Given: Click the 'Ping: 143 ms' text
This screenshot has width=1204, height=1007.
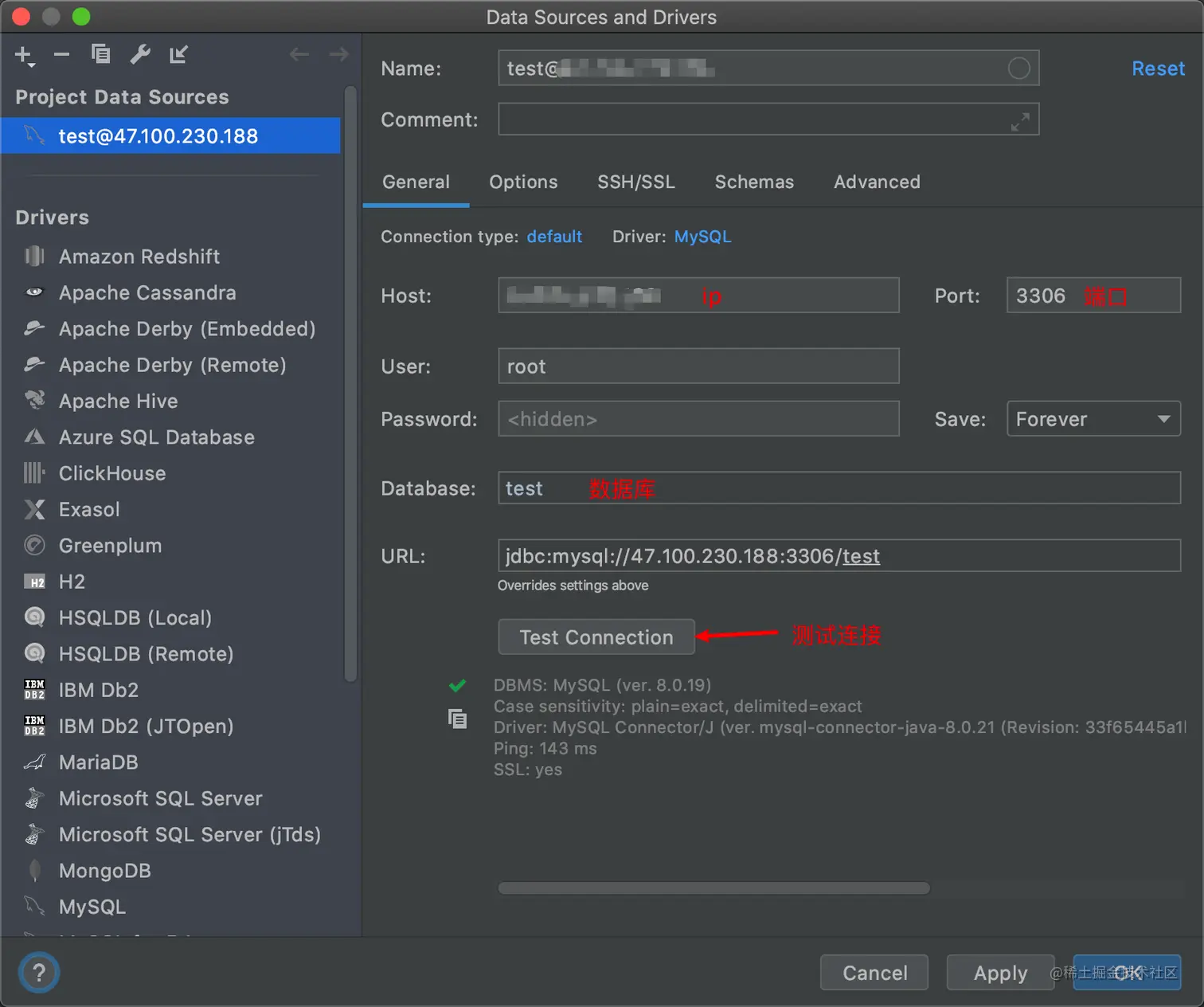Looking at the screenshot, I should coord(545,749).
